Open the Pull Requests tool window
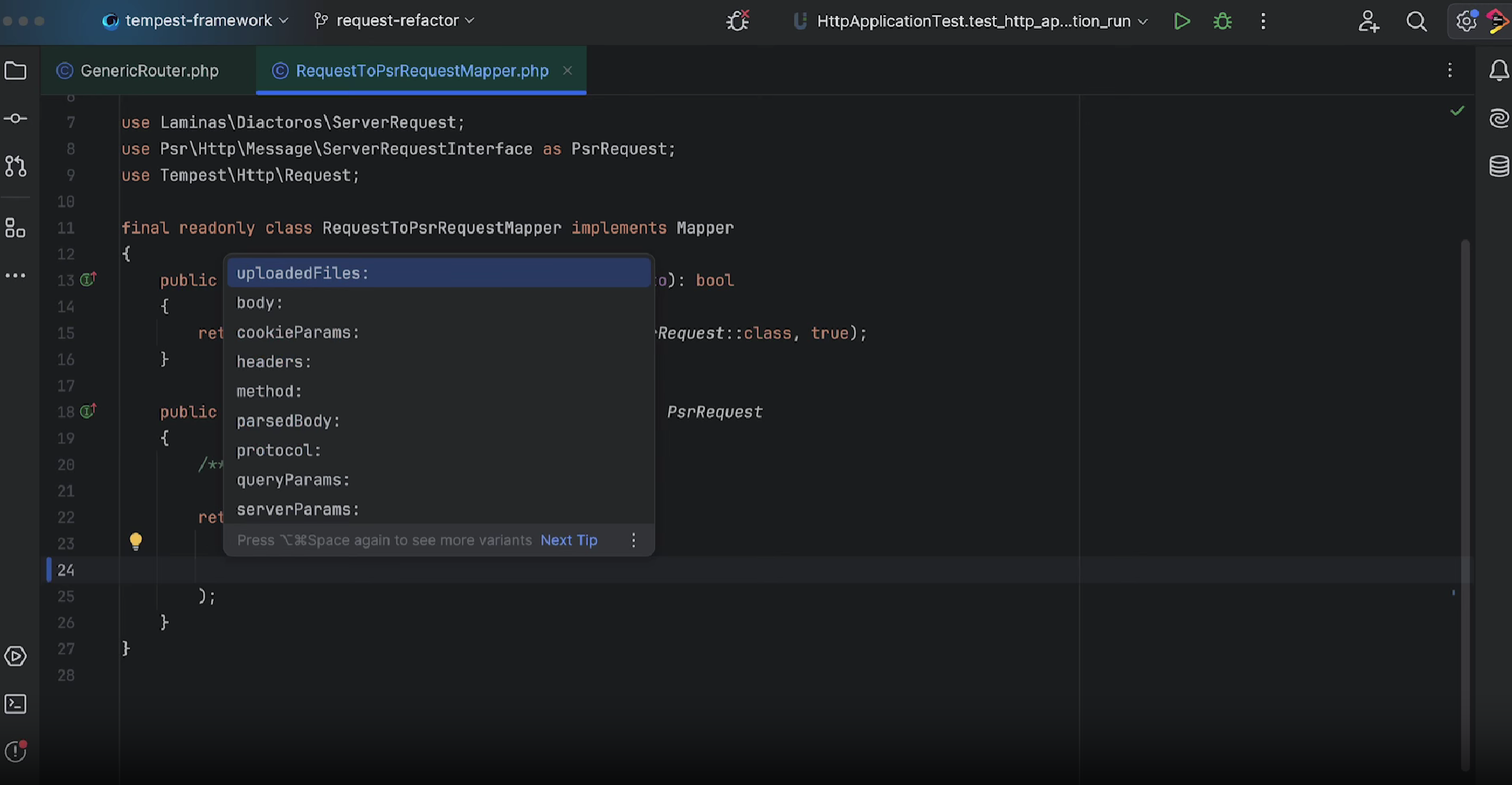This screenshot has width=1512, height=785. point(16,167)
